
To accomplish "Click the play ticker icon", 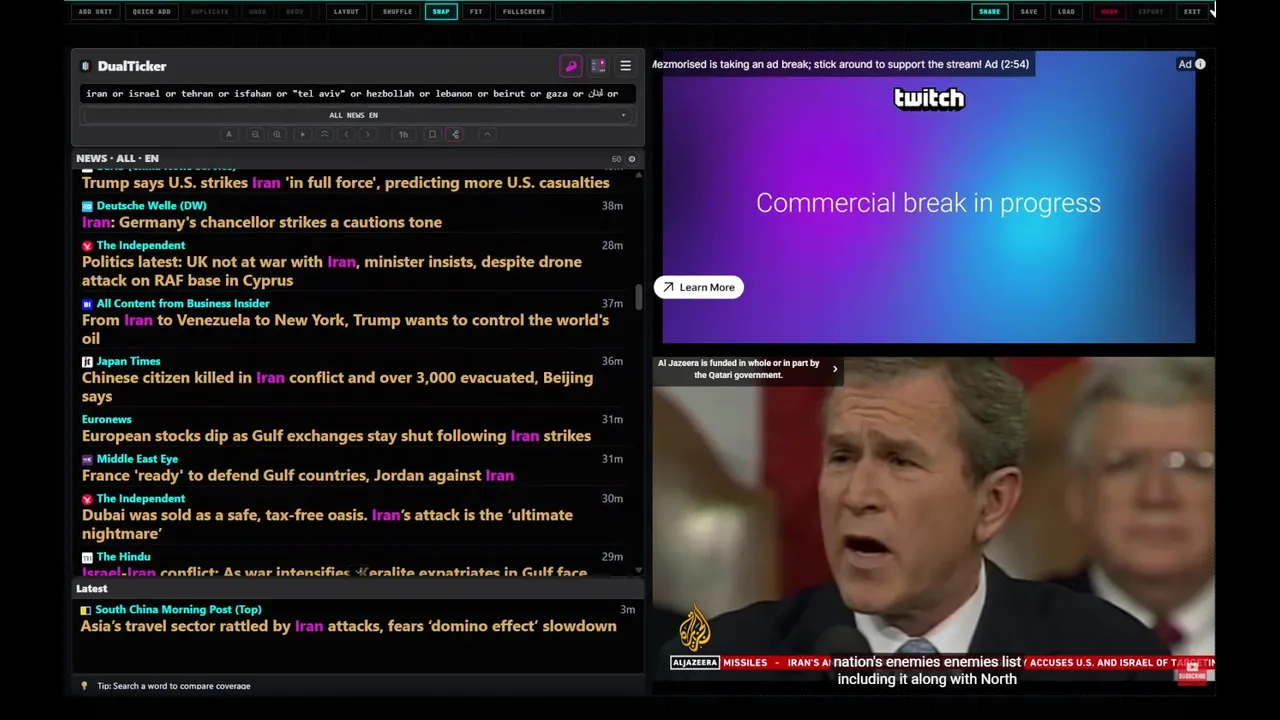I will 302,134.
